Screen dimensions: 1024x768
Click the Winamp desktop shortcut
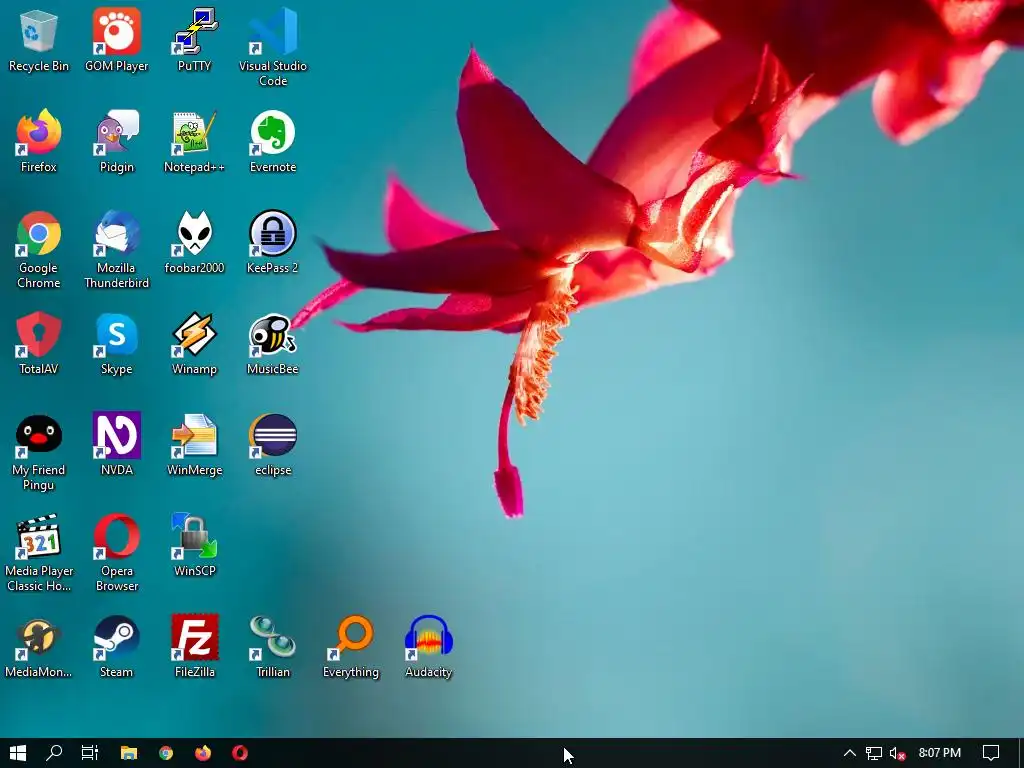(x=195, y=343)
